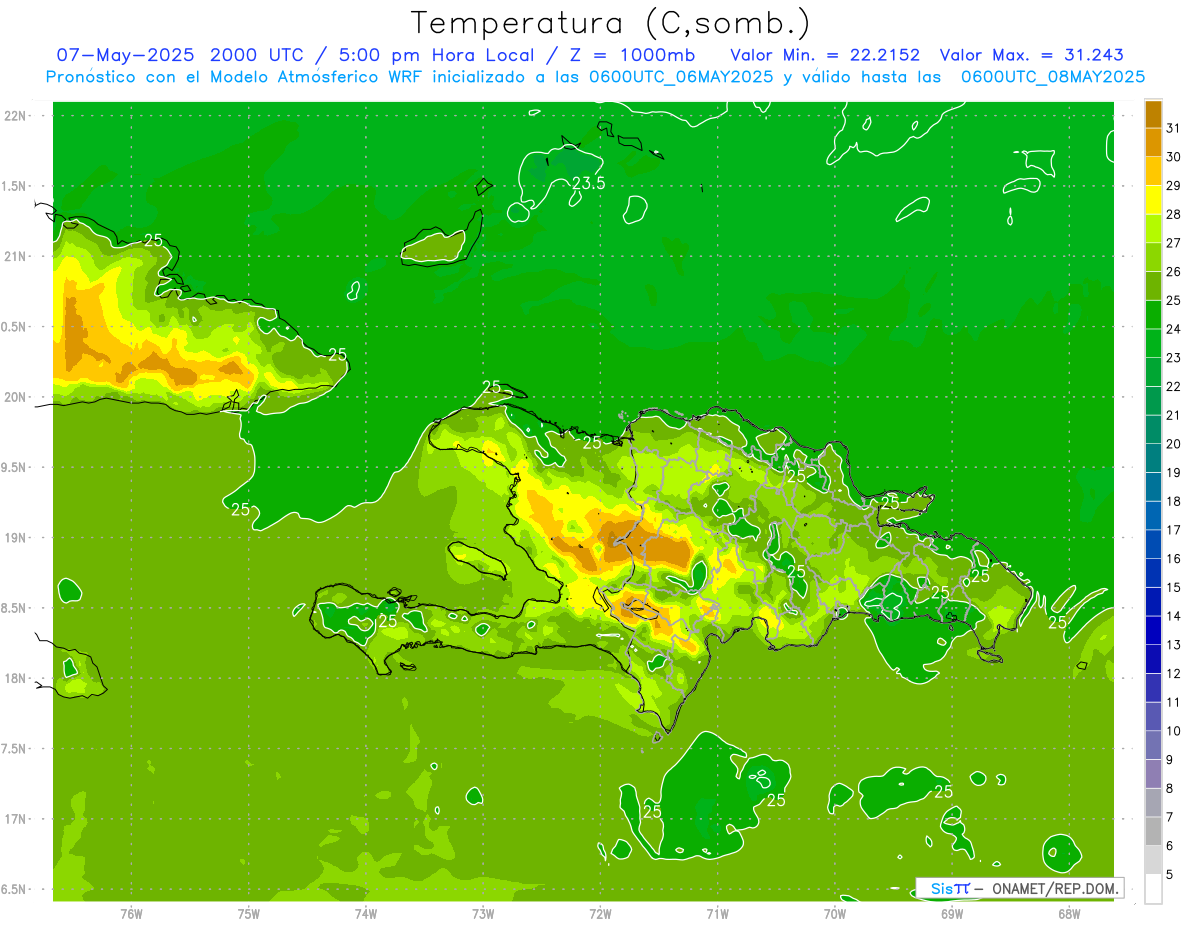Select "Valor Max. = 31.243" text

point(1031,55)
